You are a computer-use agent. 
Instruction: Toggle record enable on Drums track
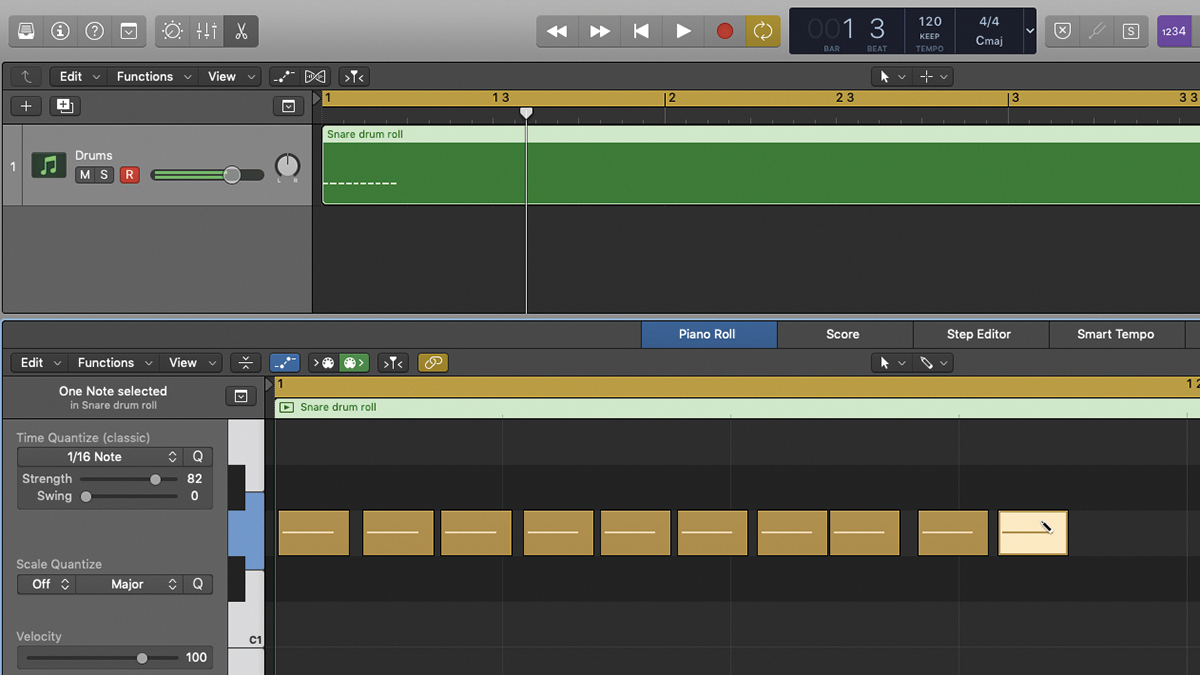click(129, 175)
